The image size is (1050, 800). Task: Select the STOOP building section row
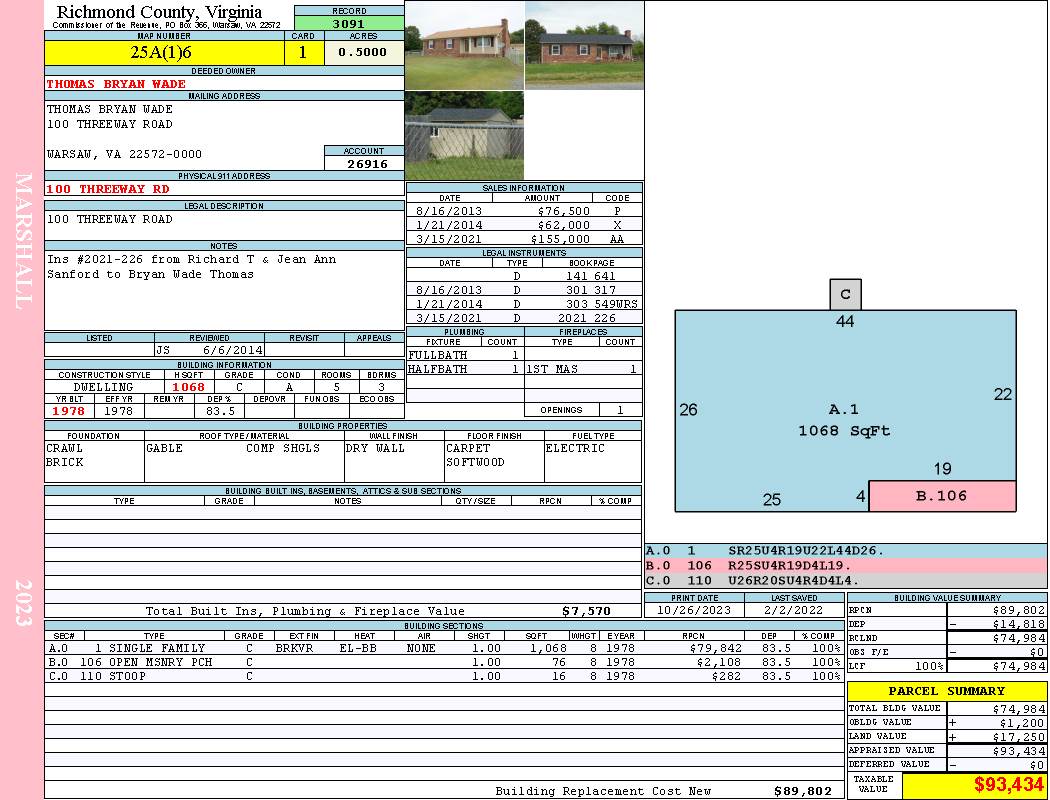[x=445, y=676]
